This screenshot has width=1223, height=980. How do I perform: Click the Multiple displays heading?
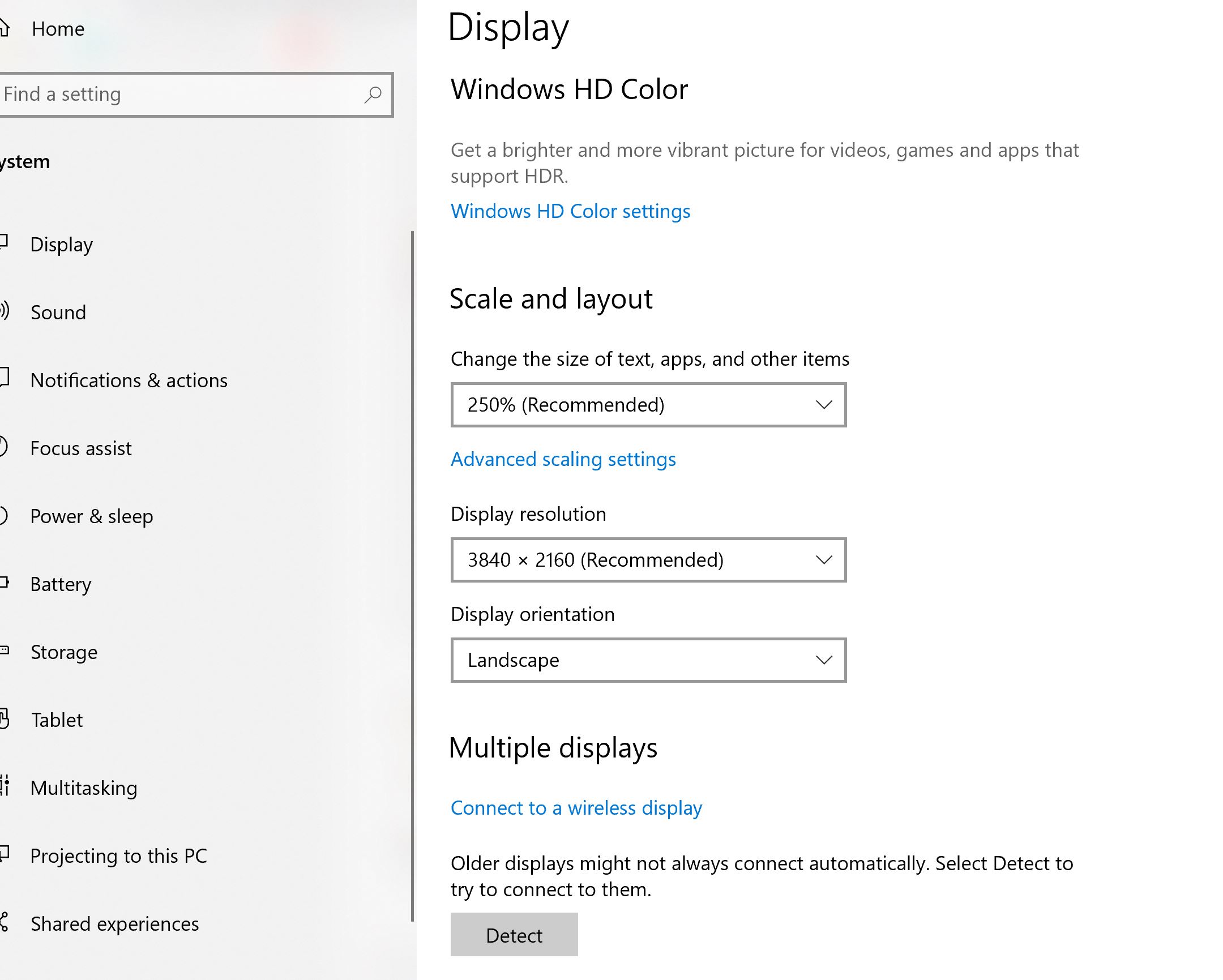point(553,748)
